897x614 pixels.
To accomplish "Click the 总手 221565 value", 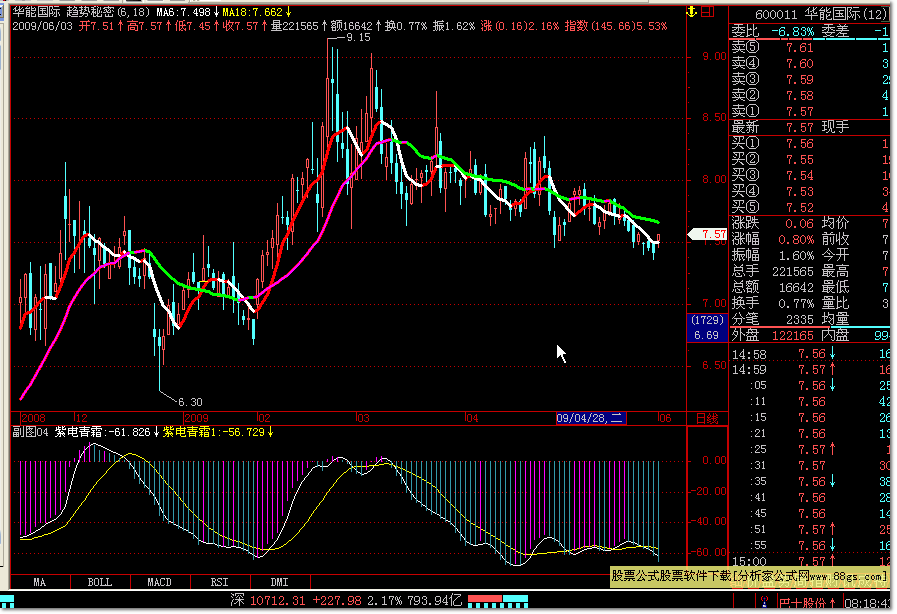I will (x=792, y=272).
